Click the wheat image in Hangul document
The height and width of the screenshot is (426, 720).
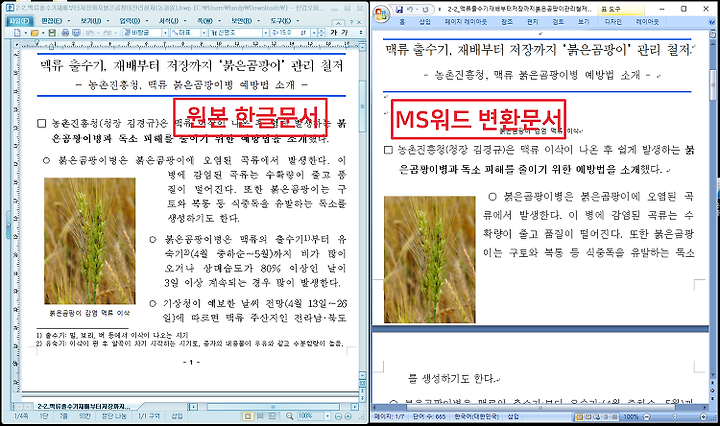point(90,241)
